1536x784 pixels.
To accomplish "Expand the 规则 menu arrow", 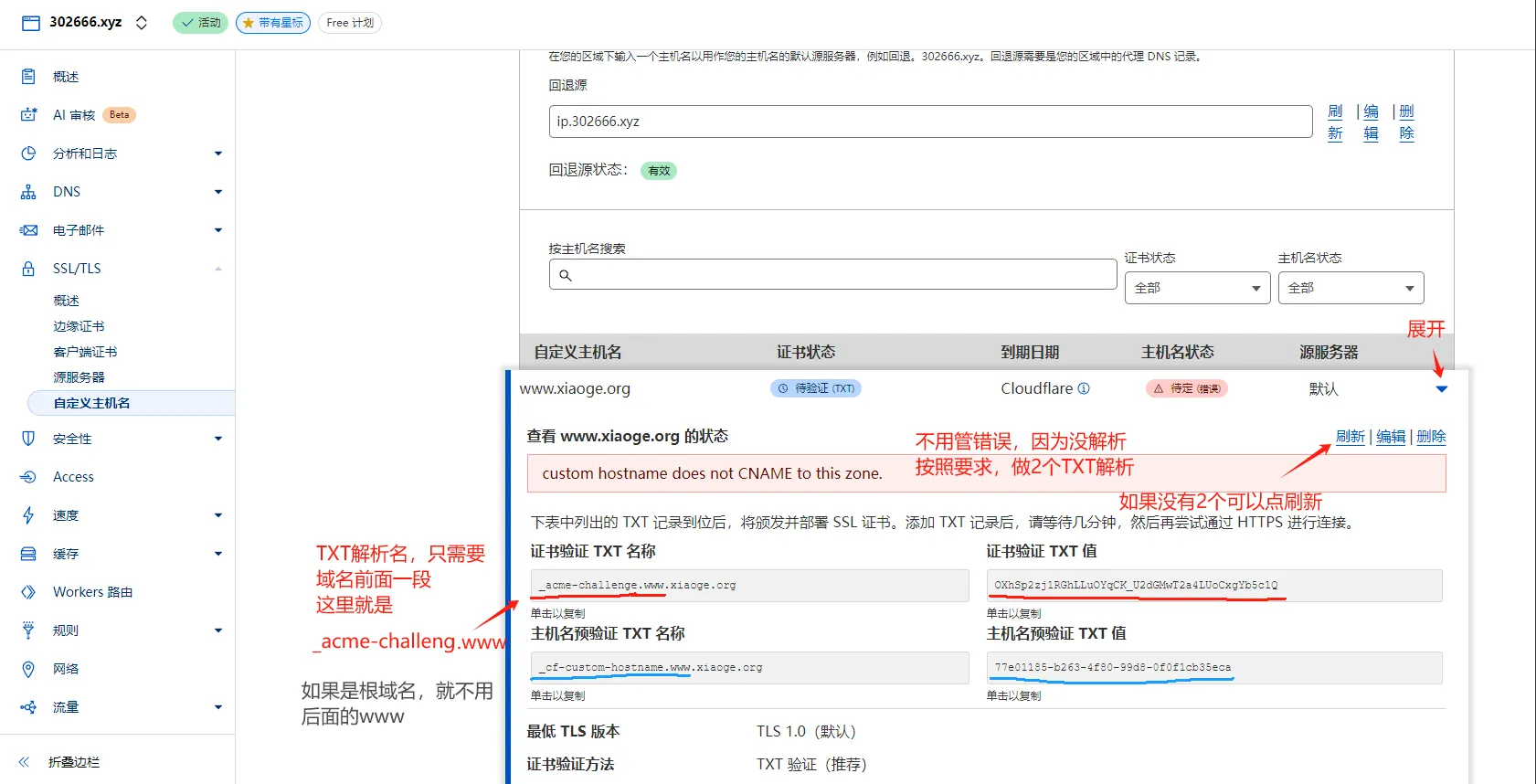I will click(218, 630).
